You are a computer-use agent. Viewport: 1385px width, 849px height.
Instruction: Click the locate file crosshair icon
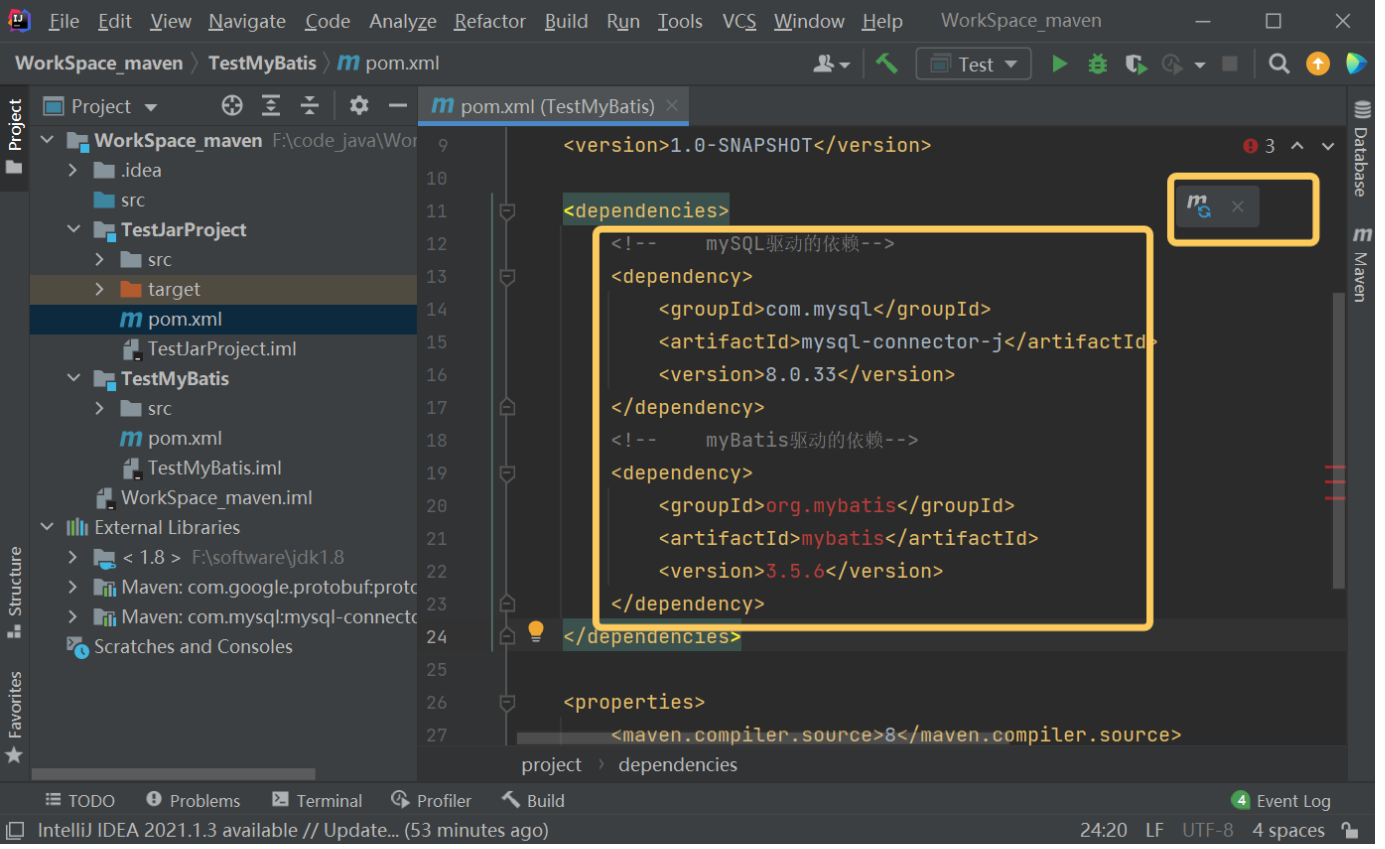click(232, 106)
